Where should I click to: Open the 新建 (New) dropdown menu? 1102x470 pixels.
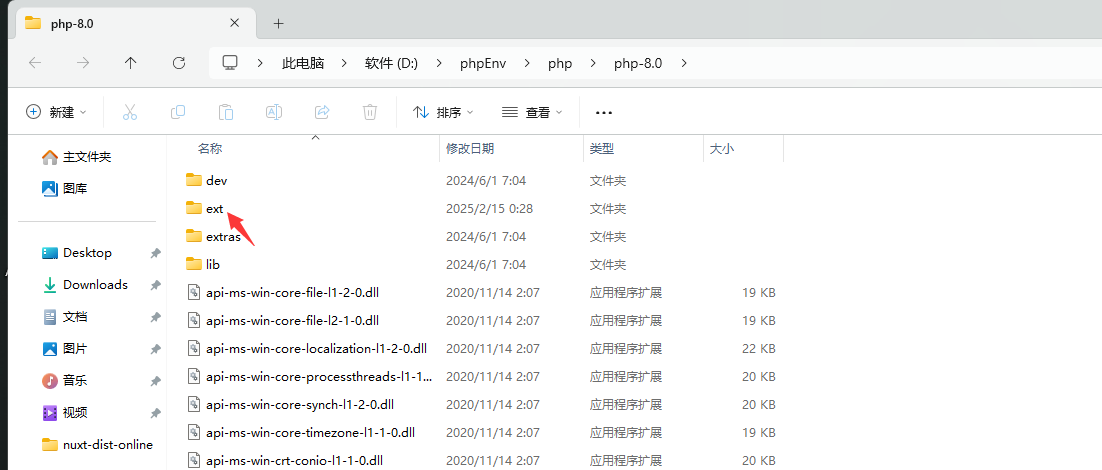(x=57, y=112)
